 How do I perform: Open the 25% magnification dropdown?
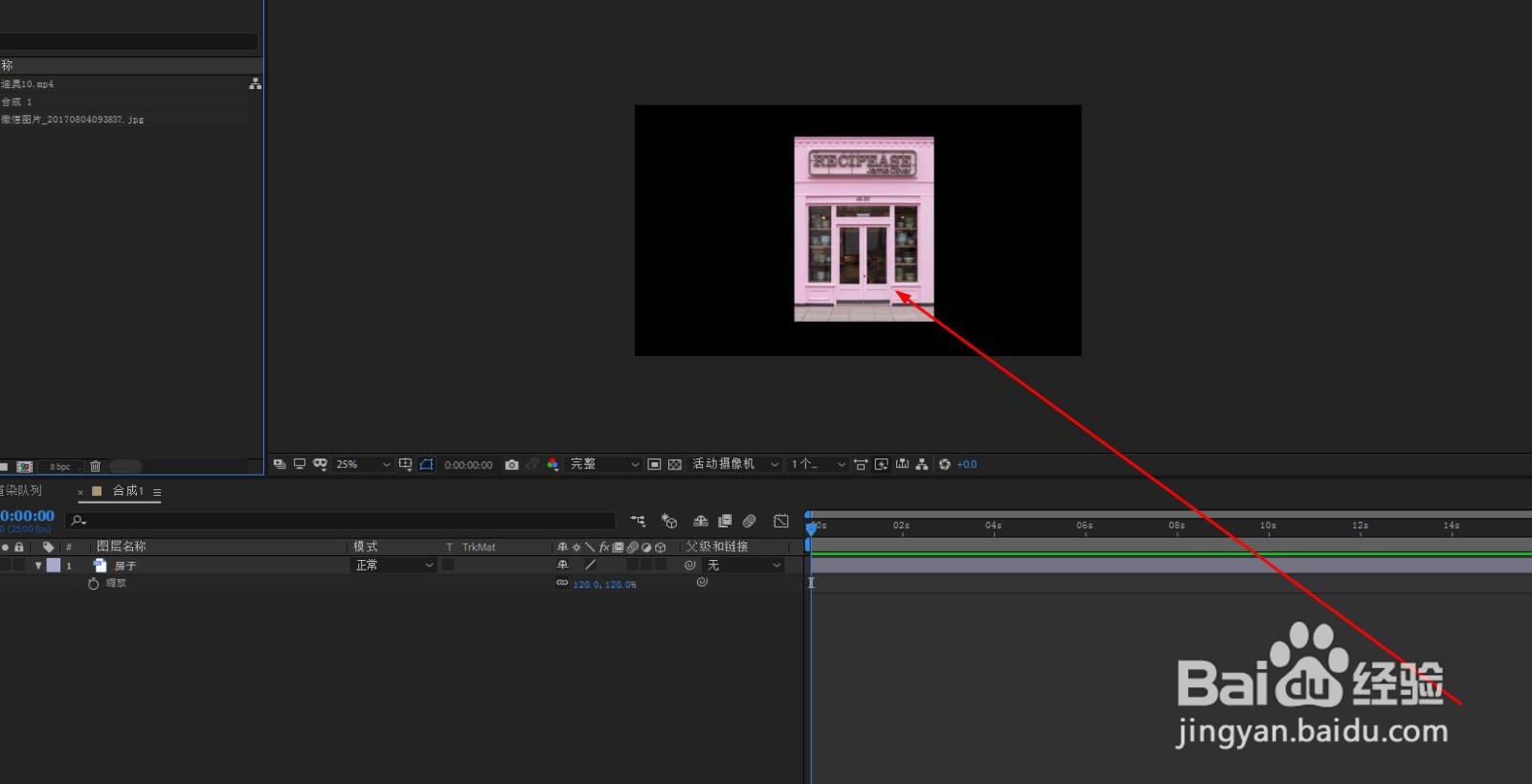363,464
